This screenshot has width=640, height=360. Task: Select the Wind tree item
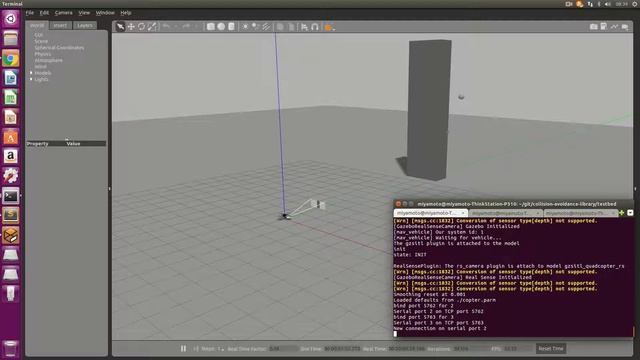coord(40,67)
